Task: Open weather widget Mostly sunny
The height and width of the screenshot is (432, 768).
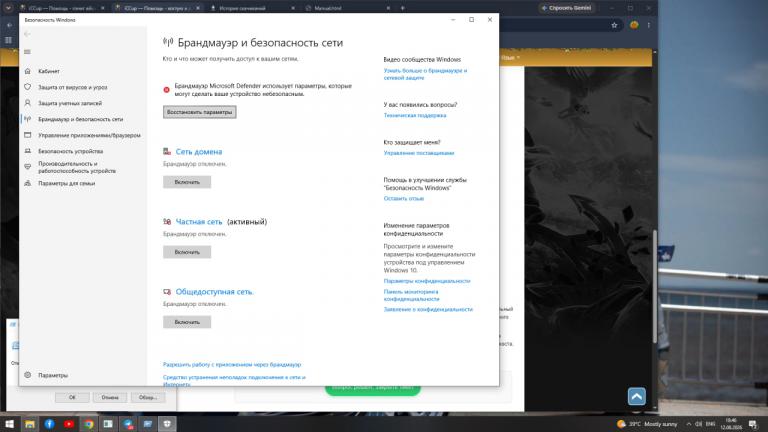Action: coord(647,424)
